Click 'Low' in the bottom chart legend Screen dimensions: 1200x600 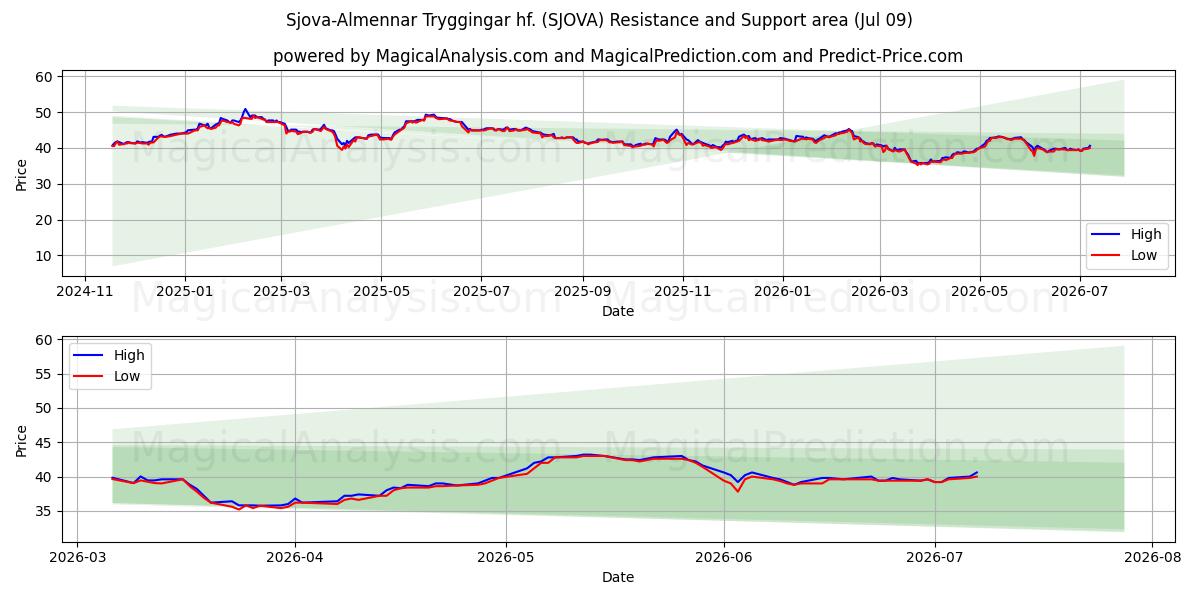(x=127, y=376)
